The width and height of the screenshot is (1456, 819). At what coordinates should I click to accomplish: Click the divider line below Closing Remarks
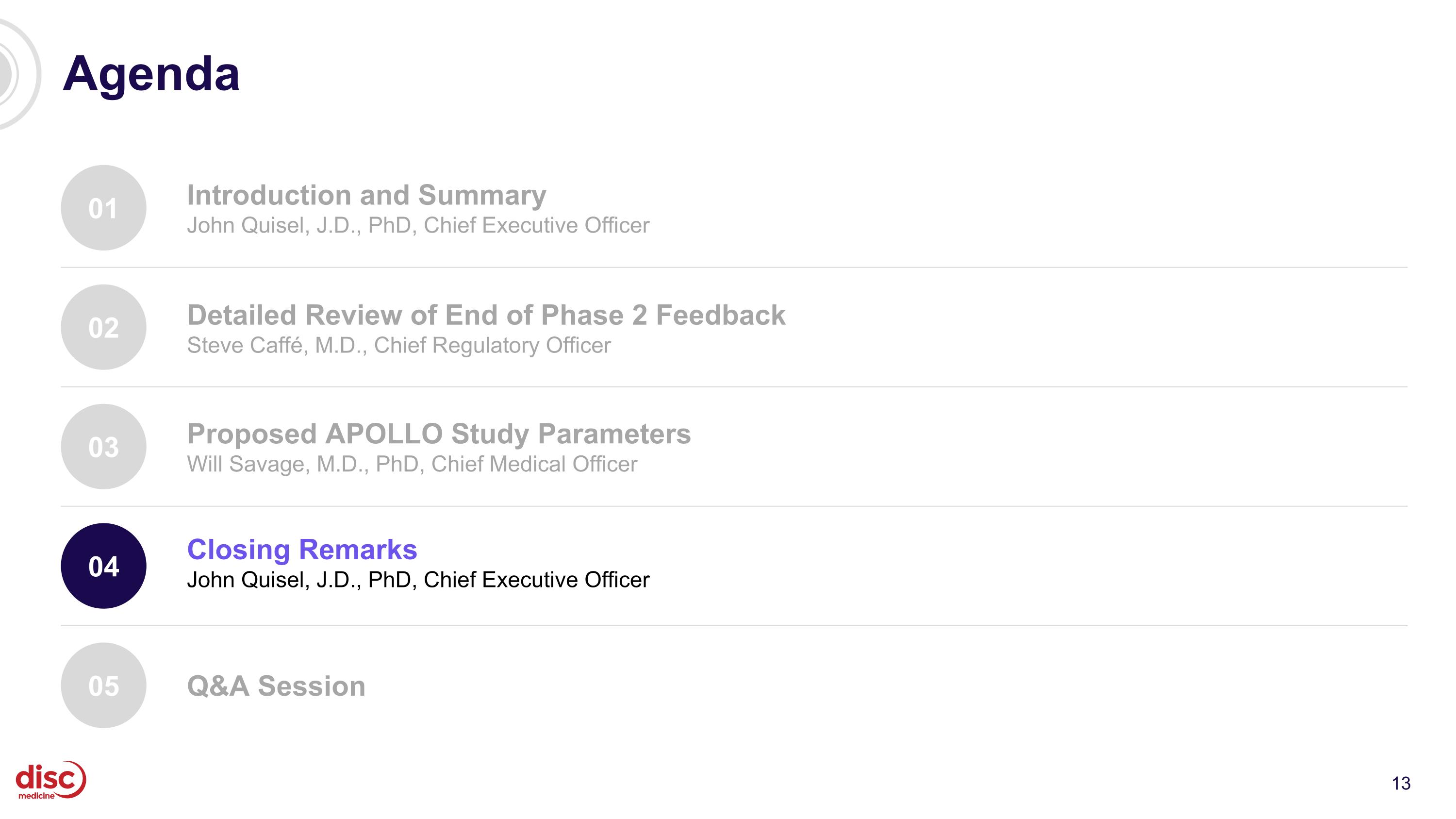click(x=734, y=626)
